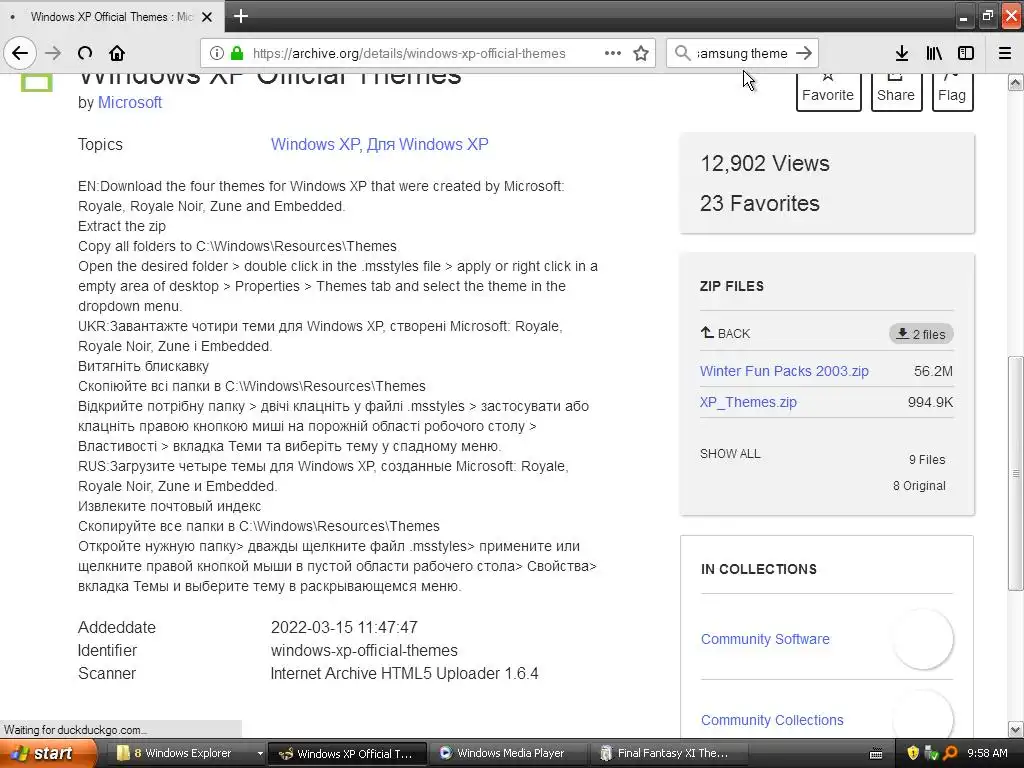Click the 8 Original text
1024x768 pixels.
point(919,486)
